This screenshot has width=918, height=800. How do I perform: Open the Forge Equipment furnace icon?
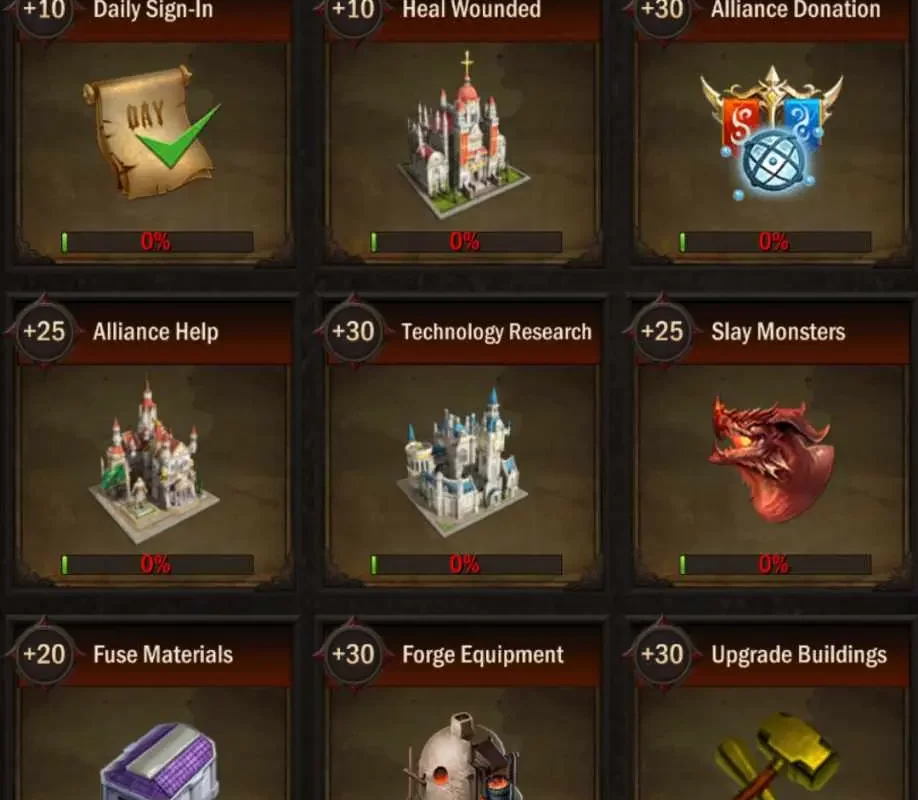coord(463,755)
